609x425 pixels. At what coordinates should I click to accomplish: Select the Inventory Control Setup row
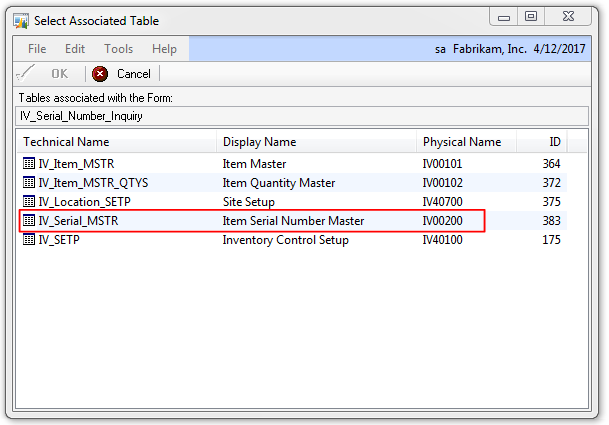[285, 239]
